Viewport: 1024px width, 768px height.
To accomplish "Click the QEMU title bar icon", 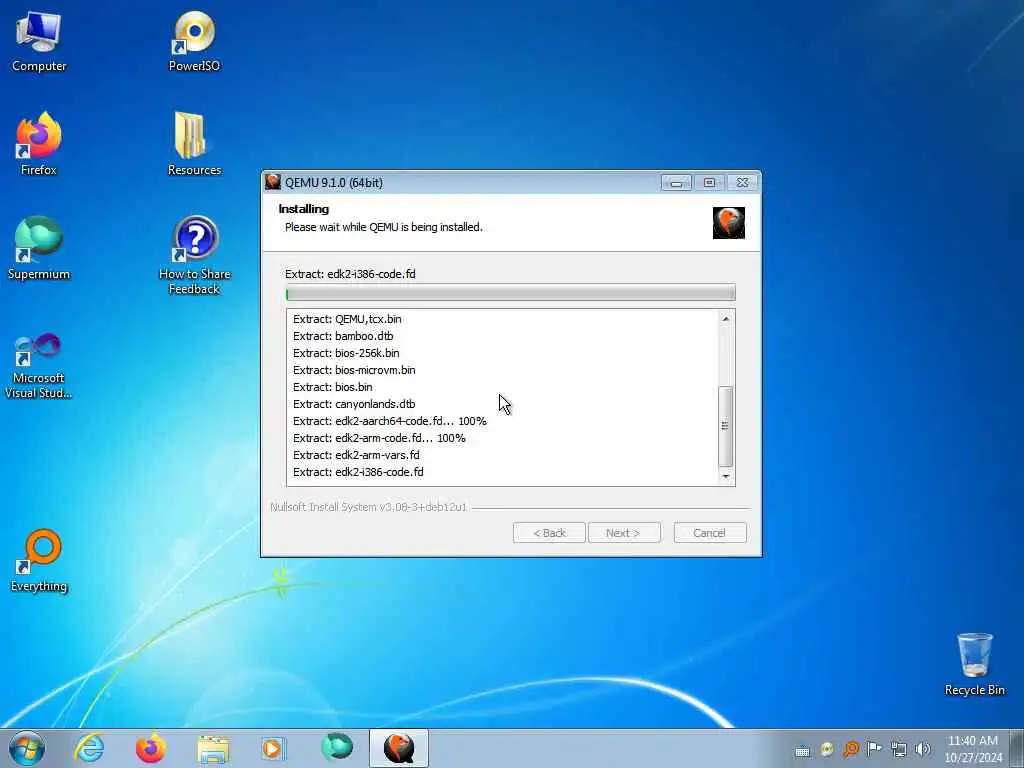I will [273, 182].
